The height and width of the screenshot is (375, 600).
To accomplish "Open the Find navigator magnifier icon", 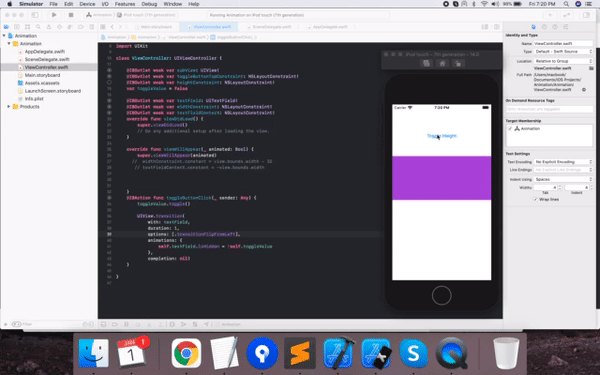I will (38, 27).
